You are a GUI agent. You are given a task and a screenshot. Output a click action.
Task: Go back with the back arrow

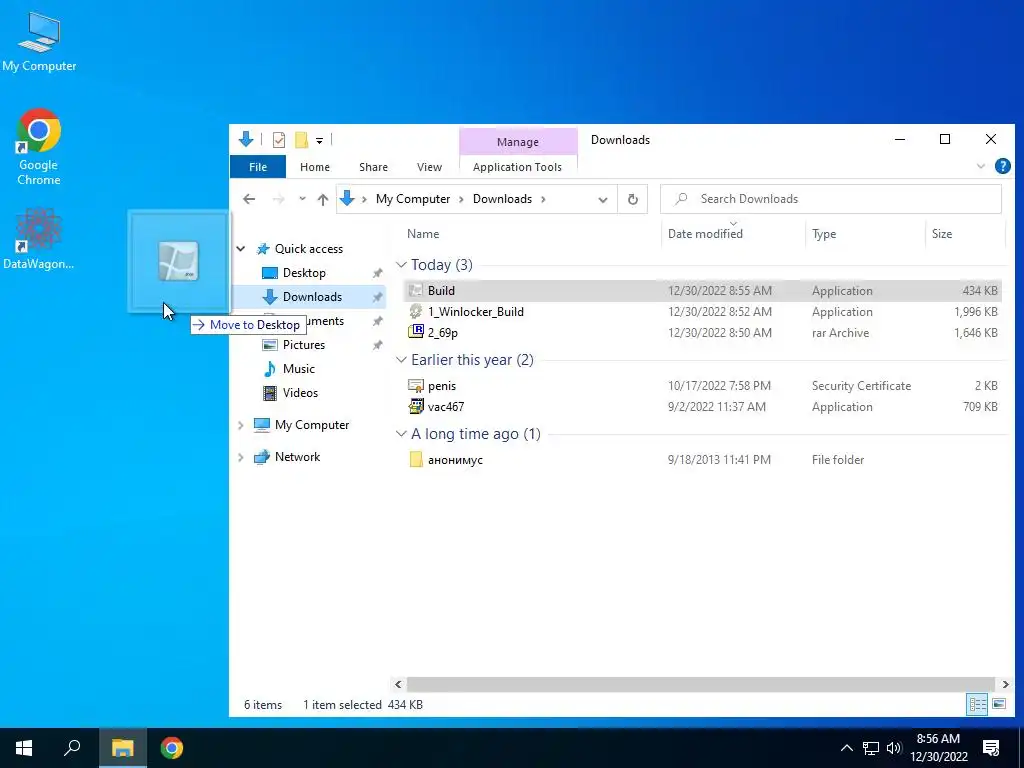pyautogui.click(x=249, y=199)
